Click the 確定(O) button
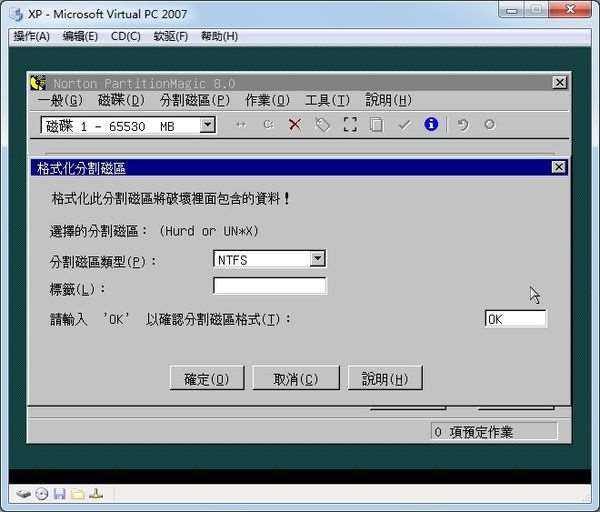The height and width of the screenshot is (512, 600). 207,378
